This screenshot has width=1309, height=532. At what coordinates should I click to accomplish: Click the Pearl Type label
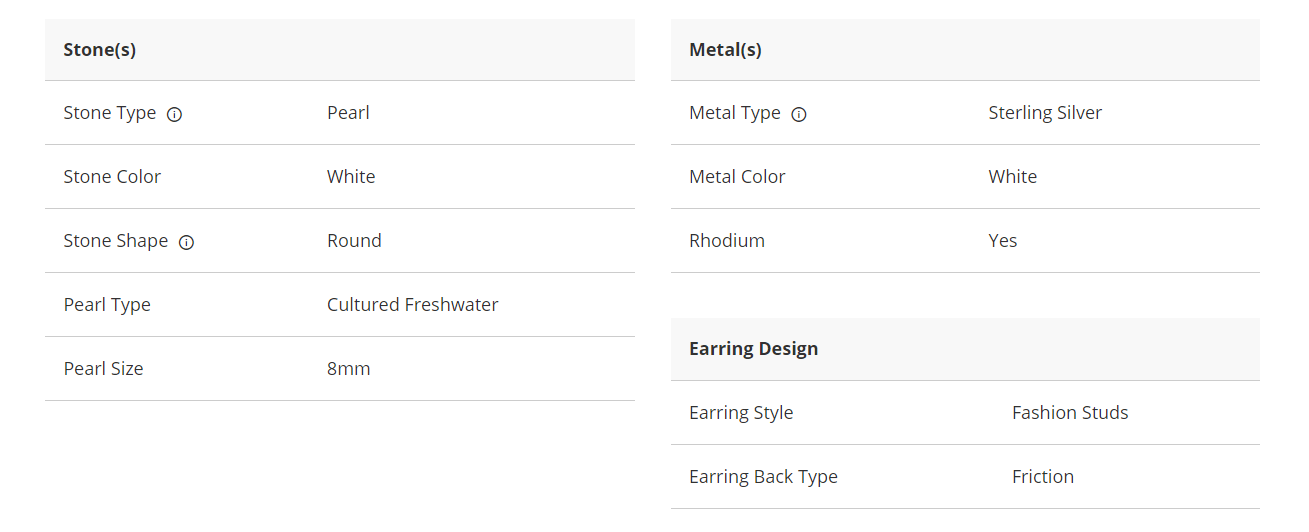(107, 305)
